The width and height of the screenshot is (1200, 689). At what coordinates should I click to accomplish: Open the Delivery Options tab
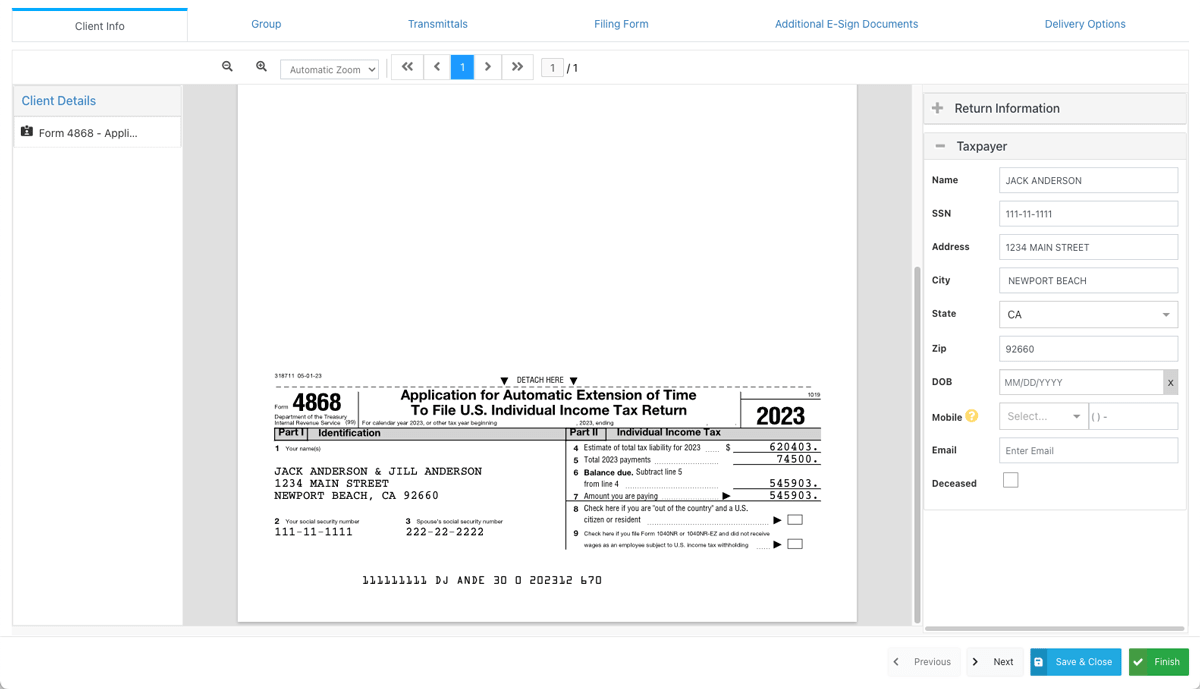point(1084,24)
